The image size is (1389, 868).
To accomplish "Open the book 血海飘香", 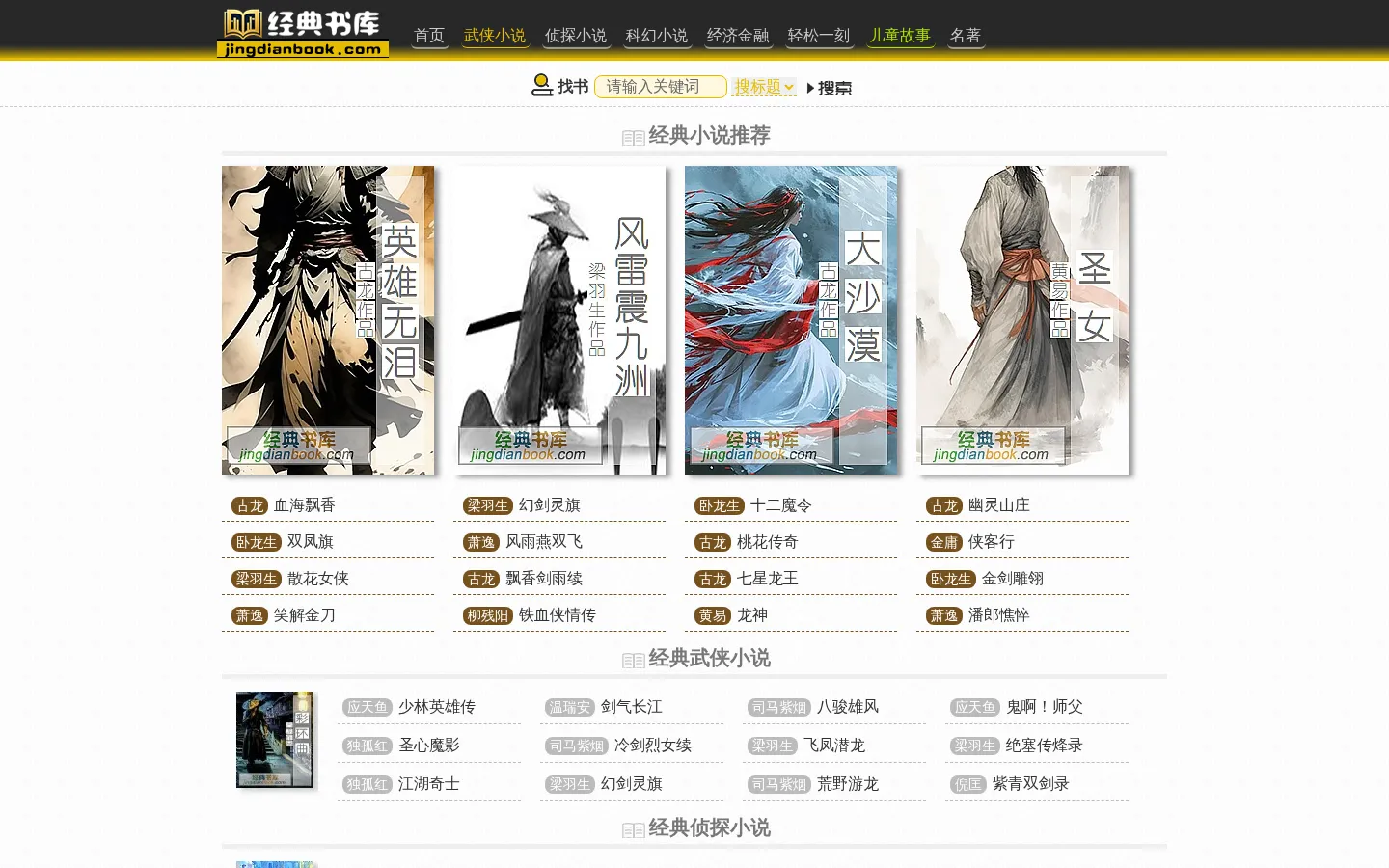I will [x=305, y=505].
